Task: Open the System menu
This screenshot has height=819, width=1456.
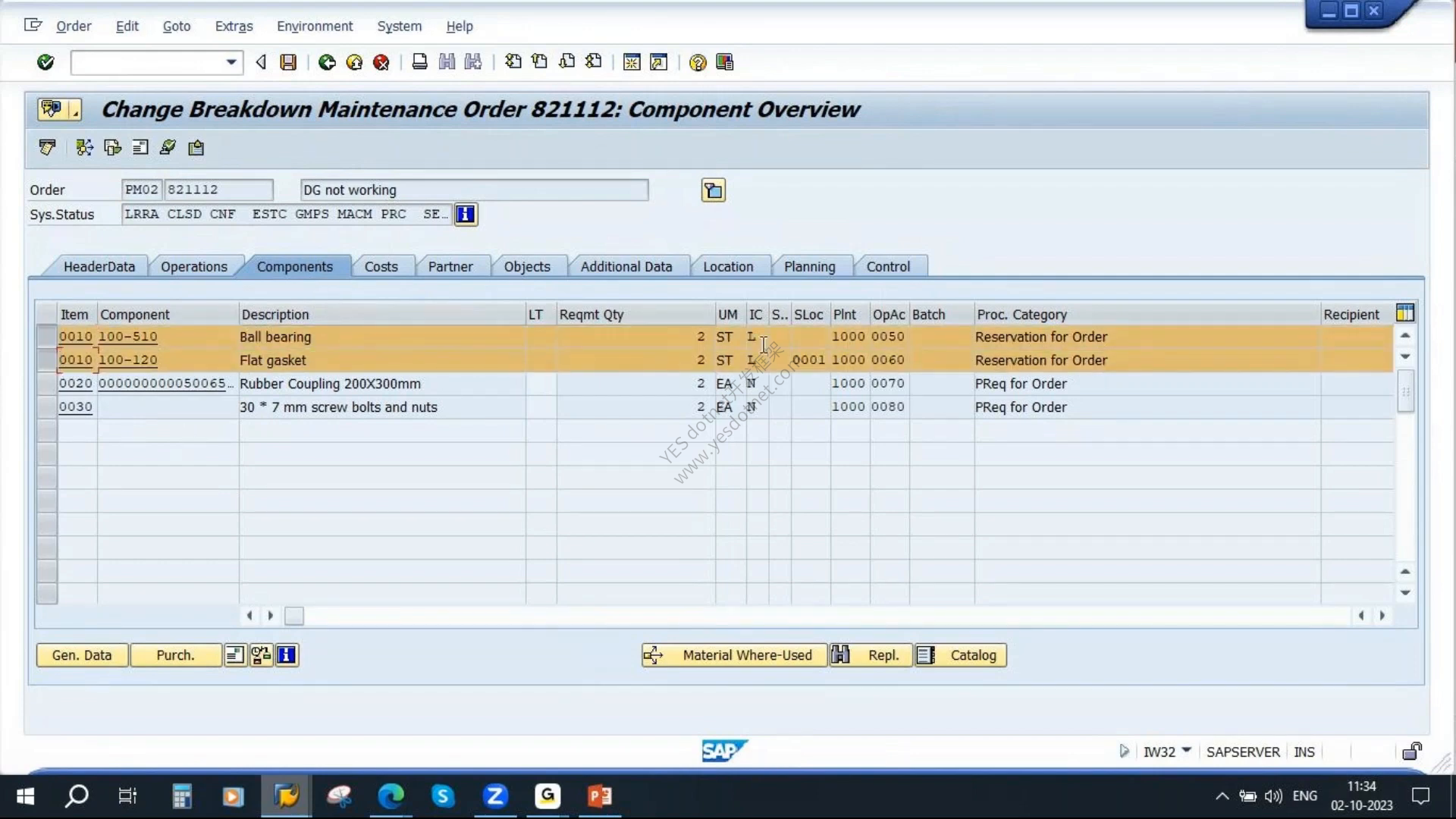Action: tap(400, 26)
